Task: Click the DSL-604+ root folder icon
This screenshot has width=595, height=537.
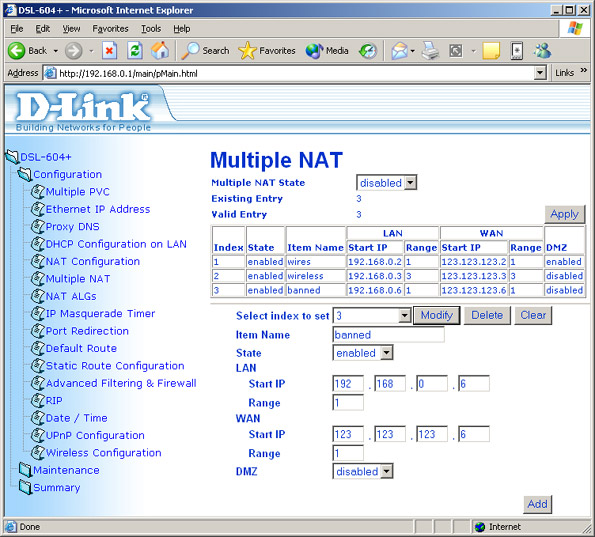Action: [x=12, y=157]
